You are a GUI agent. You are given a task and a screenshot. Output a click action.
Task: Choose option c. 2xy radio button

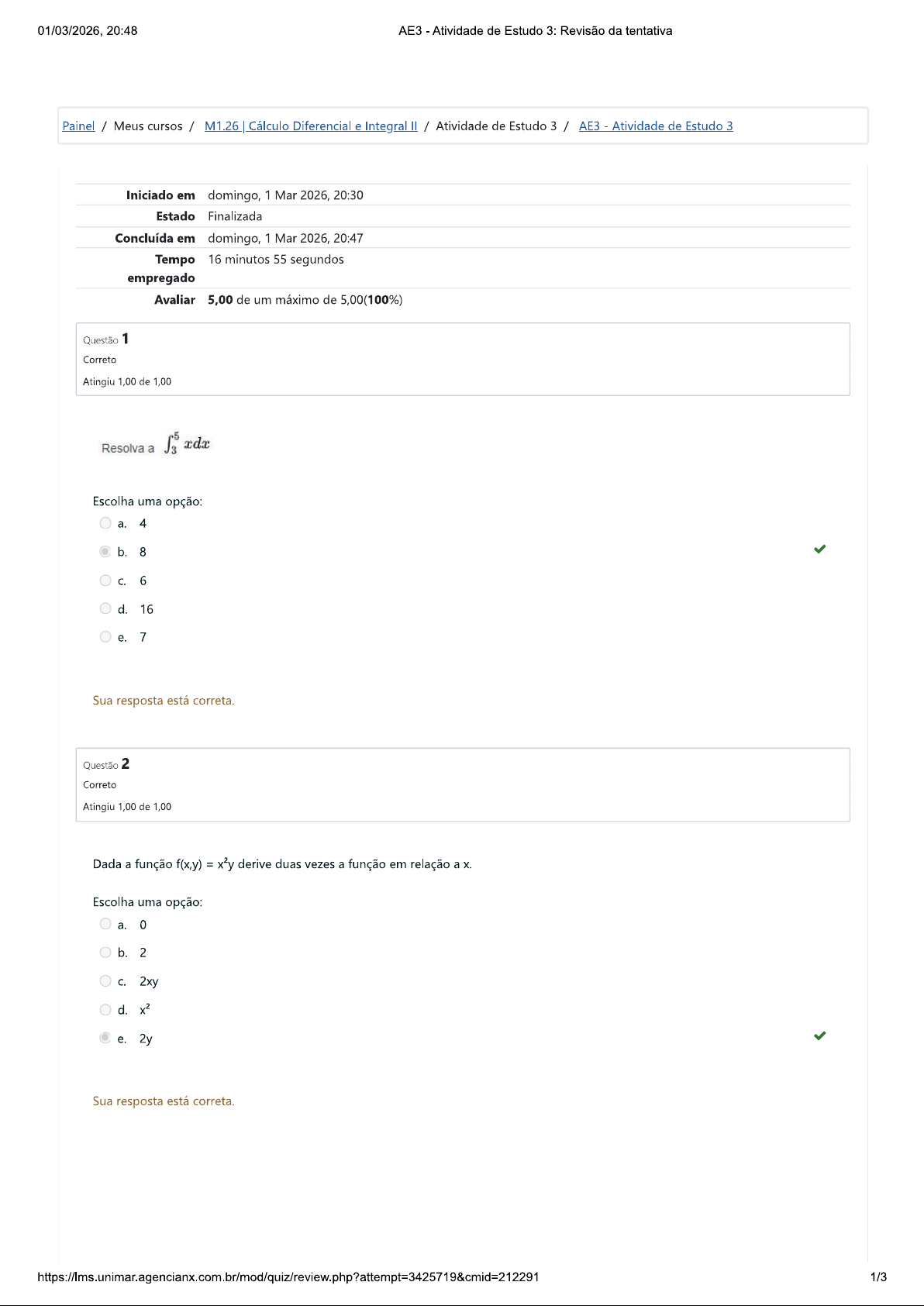click(105, 981)
